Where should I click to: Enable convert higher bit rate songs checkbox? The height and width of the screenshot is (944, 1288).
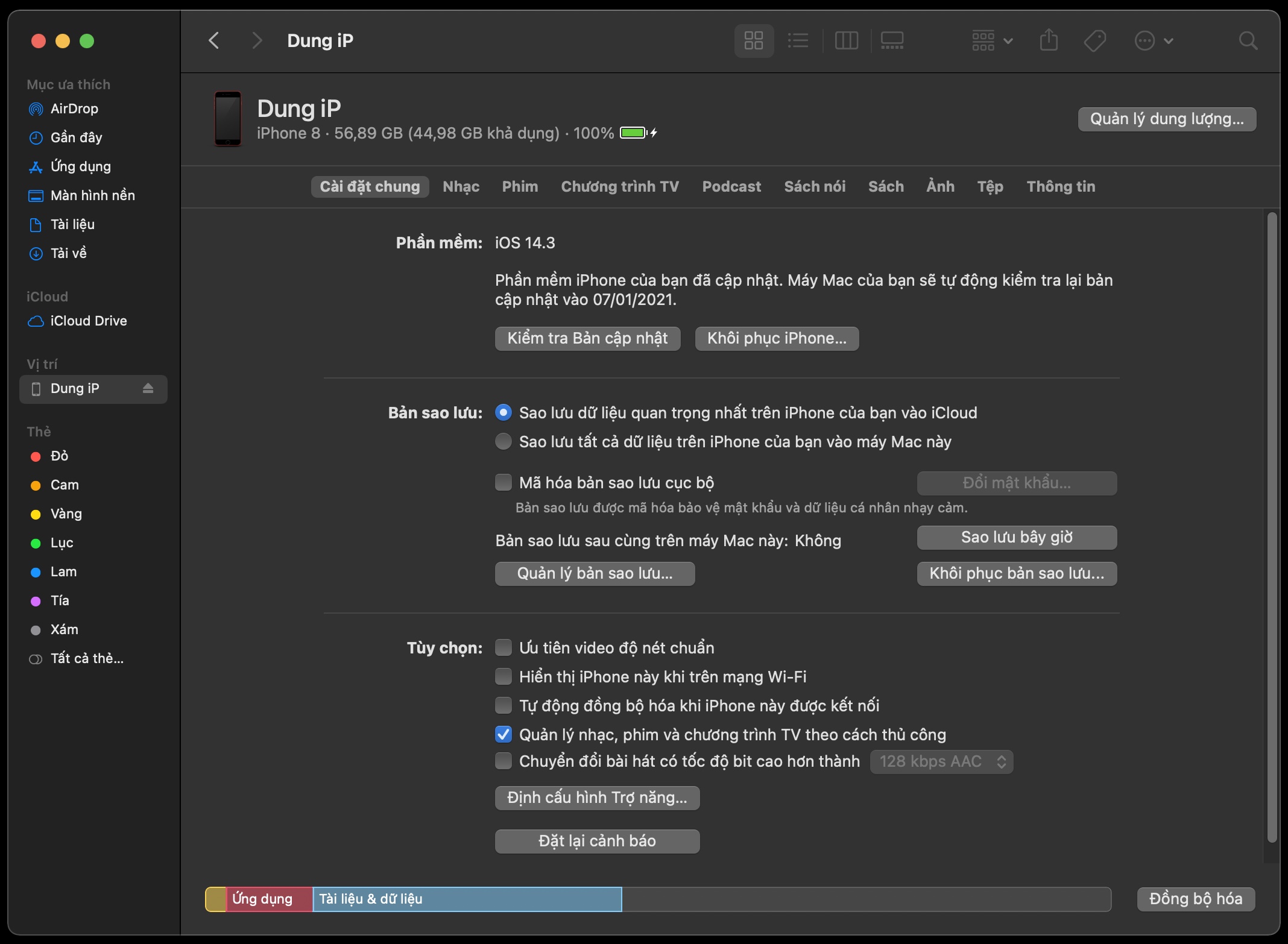(x=504, y=761)
